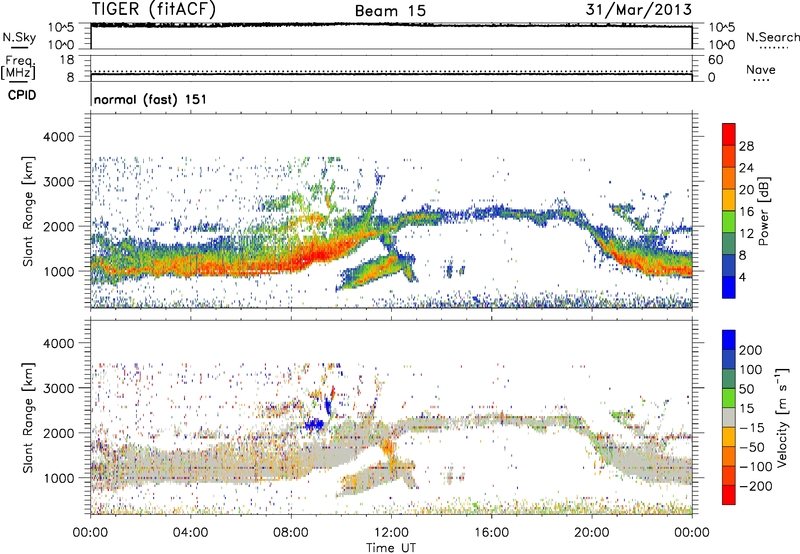The height and width of the screenshot is (554, 800).
Task: Click the velocity color bar red bottom segment
Action: [x=729, y=495]
